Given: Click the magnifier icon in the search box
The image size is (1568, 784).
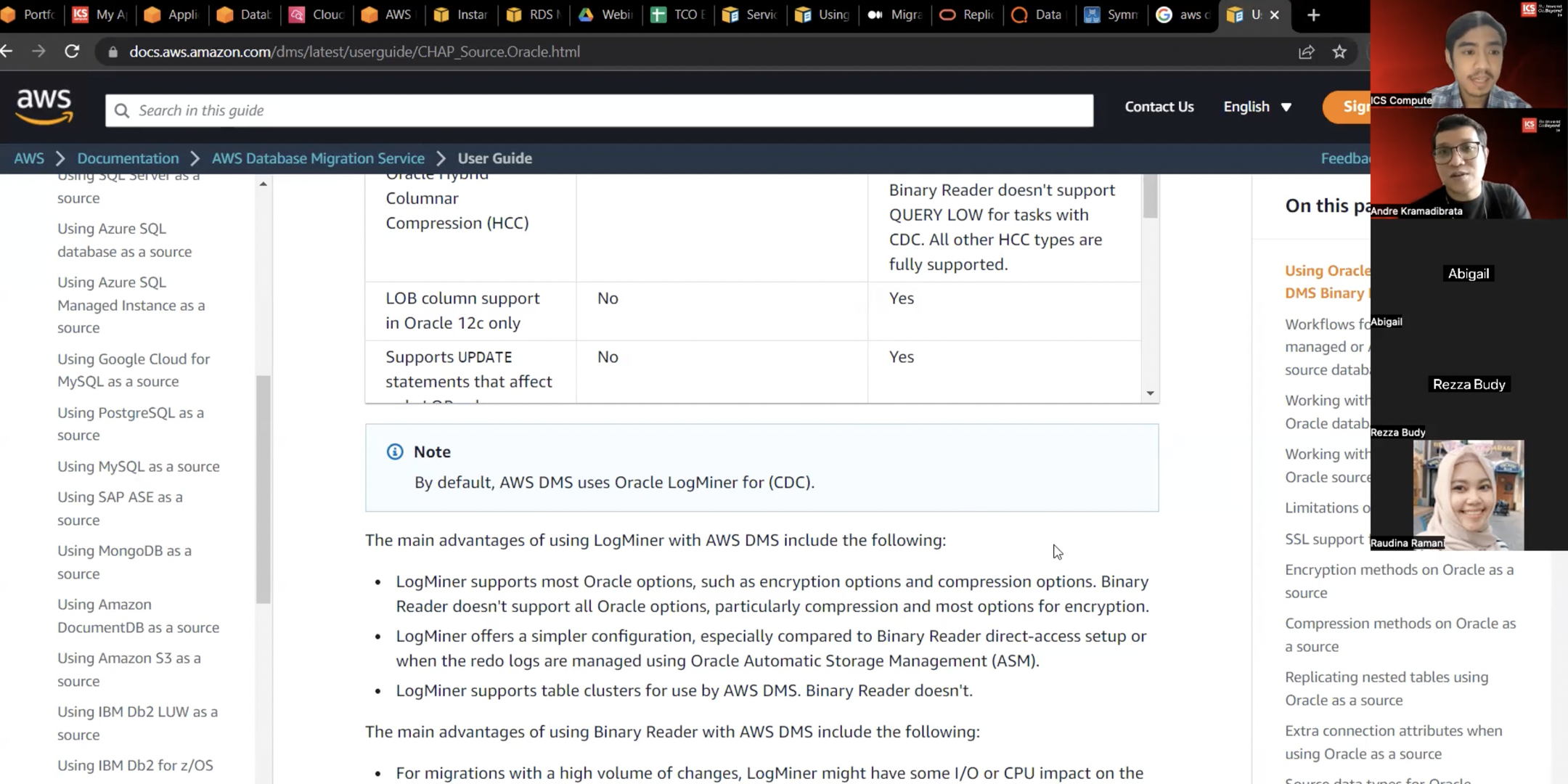Looking at the screenshot, I should [x=122, y=110].
